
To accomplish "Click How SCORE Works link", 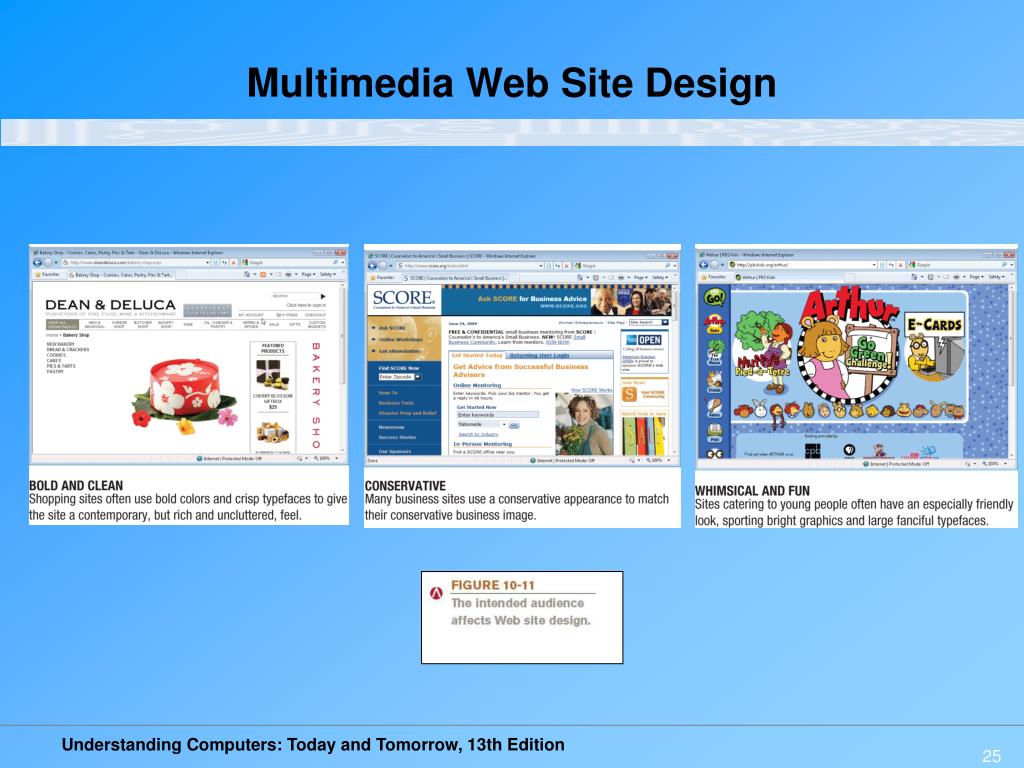I will pos(592,390).
